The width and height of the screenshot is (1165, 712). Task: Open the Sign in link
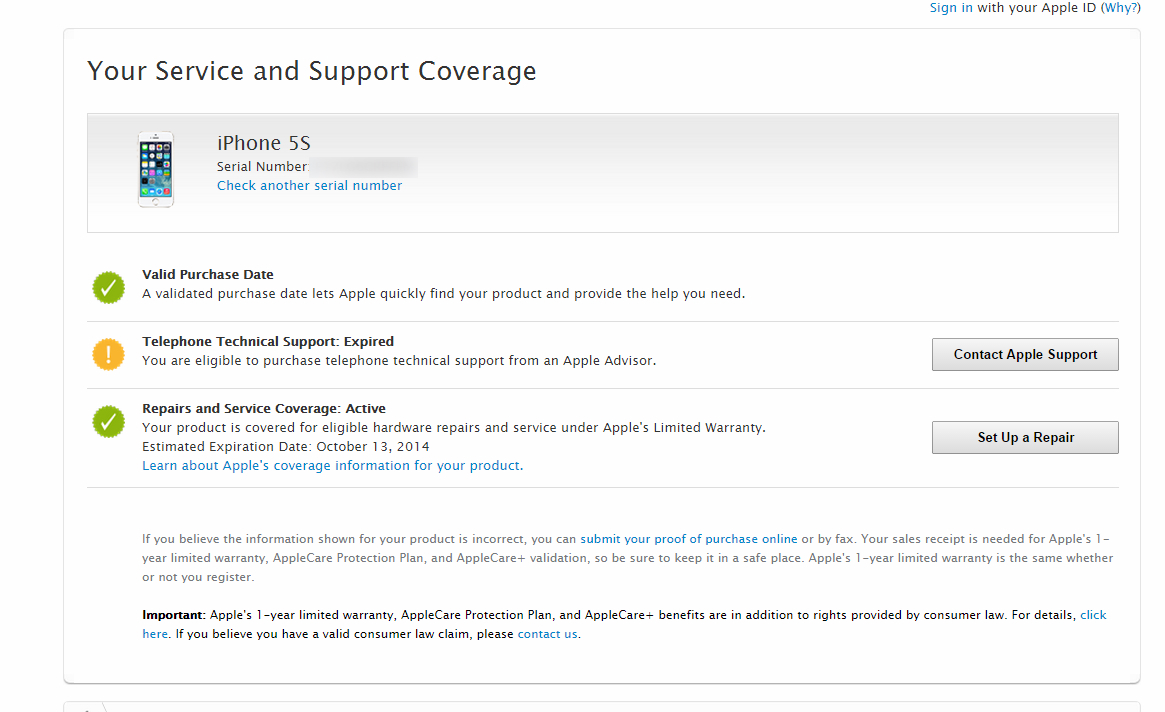(951, 7)
